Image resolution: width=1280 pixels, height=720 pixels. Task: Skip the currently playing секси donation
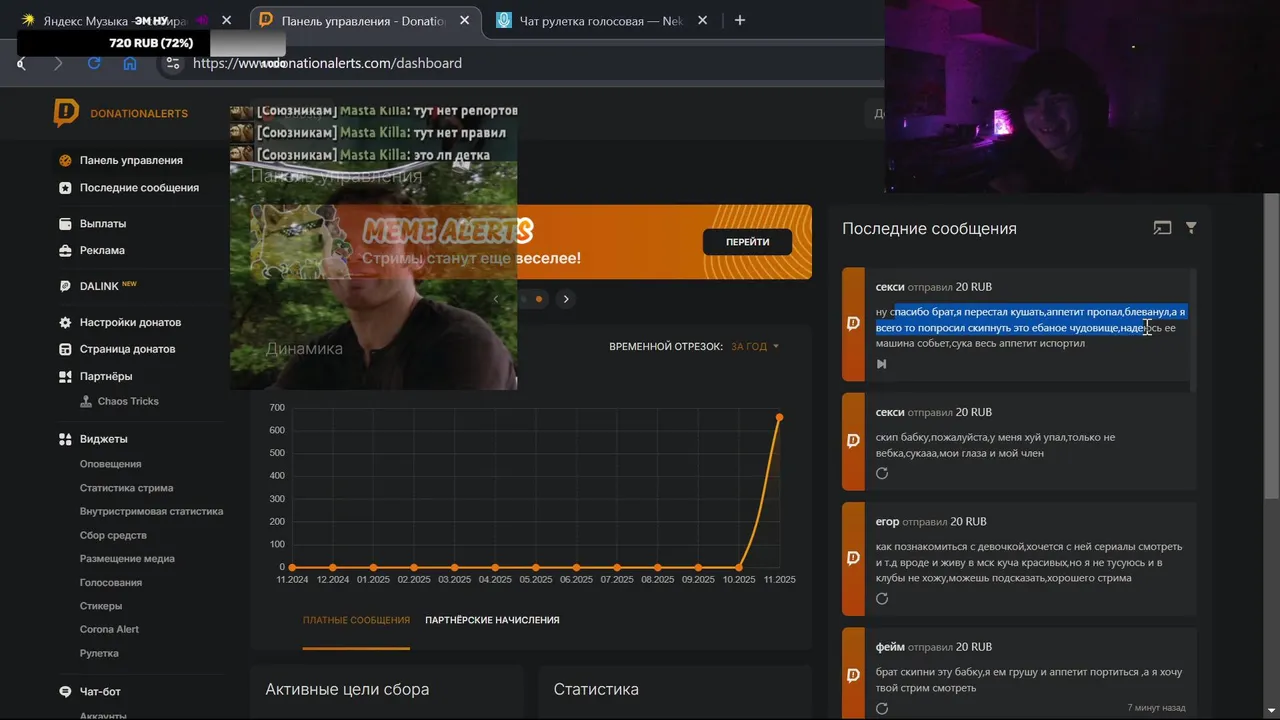tap(881, 364)
